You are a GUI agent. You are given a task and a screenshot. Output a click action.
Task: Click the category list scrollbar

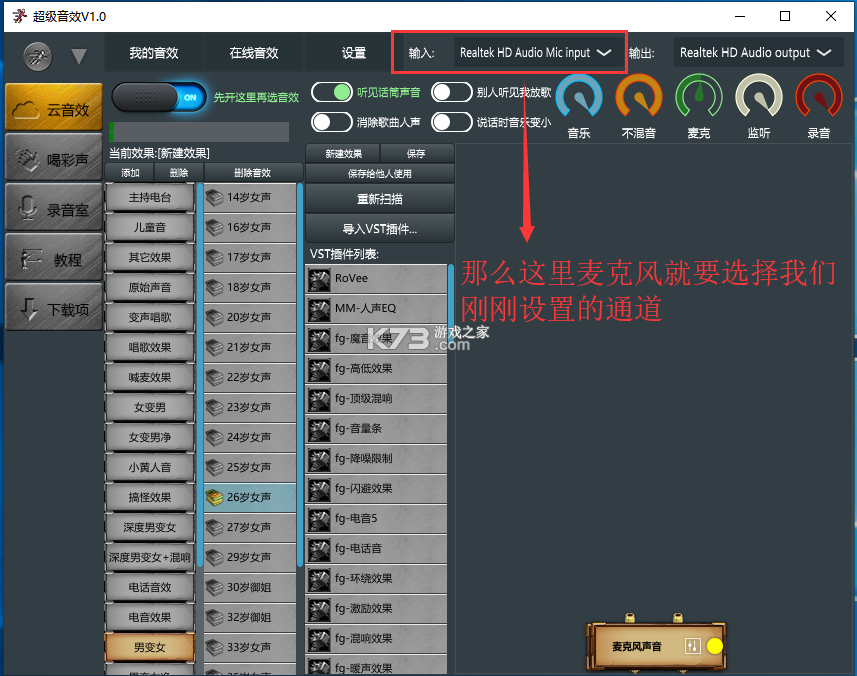tap(200, 375)
